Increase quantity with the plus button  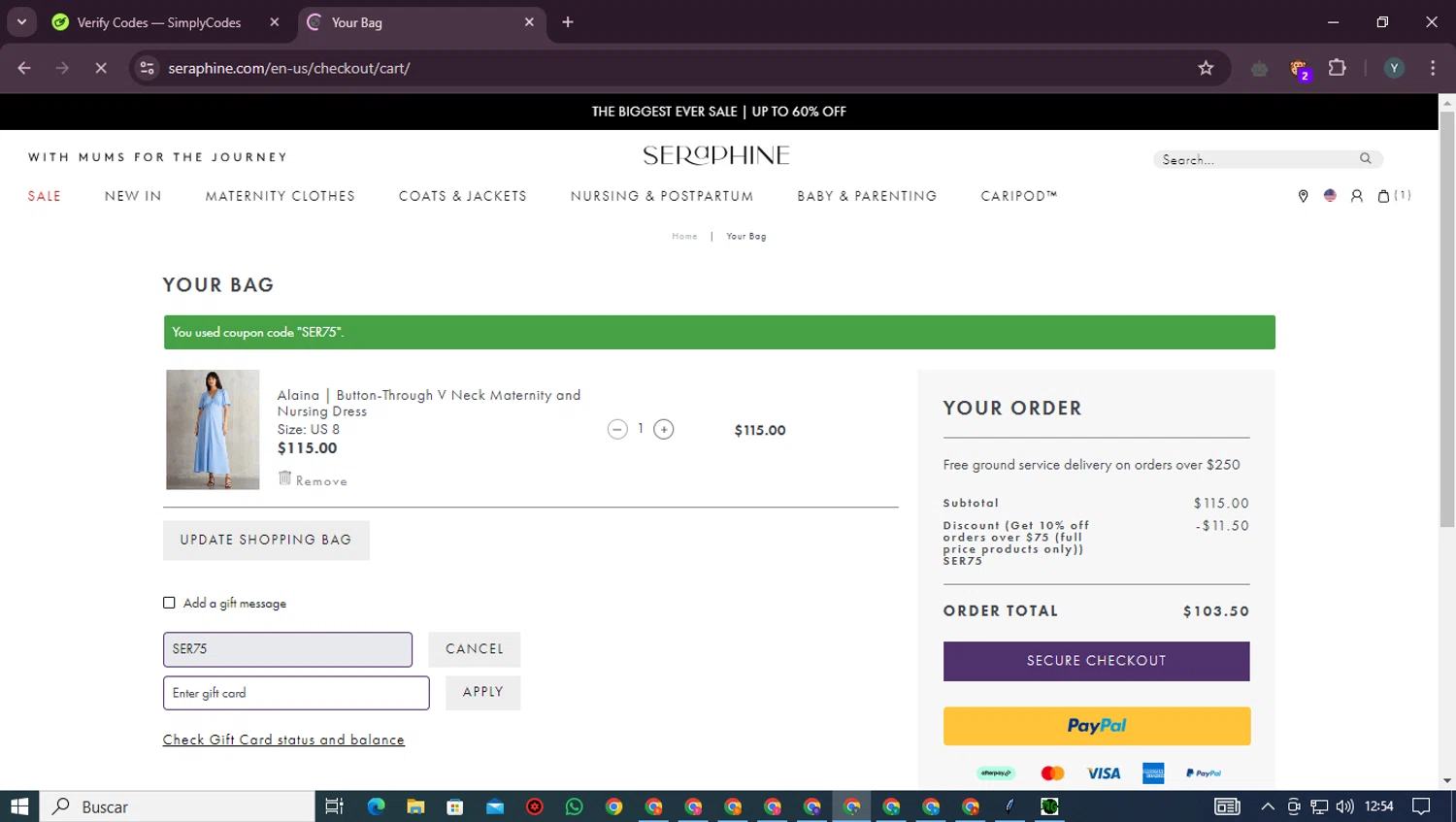click(x=664, y=429)
